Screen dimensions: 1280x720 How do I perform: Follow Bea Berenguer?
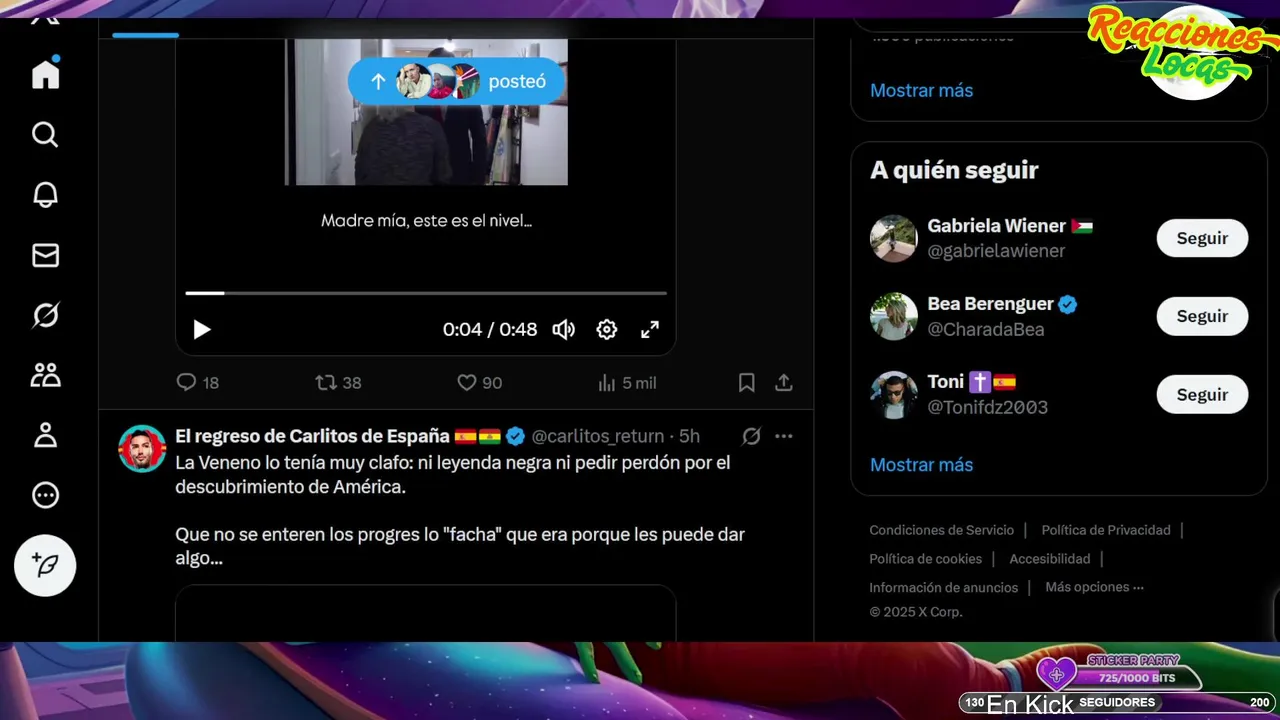pyautogui.click(x=1202, y=316)
